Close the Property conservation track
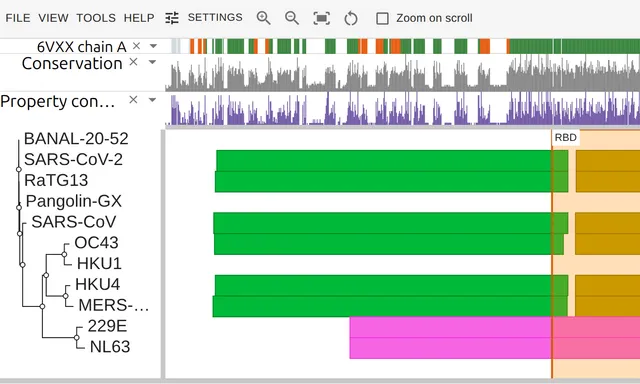Image resolution: width=640 pixels, height=384 pixels. click(133, 100)
